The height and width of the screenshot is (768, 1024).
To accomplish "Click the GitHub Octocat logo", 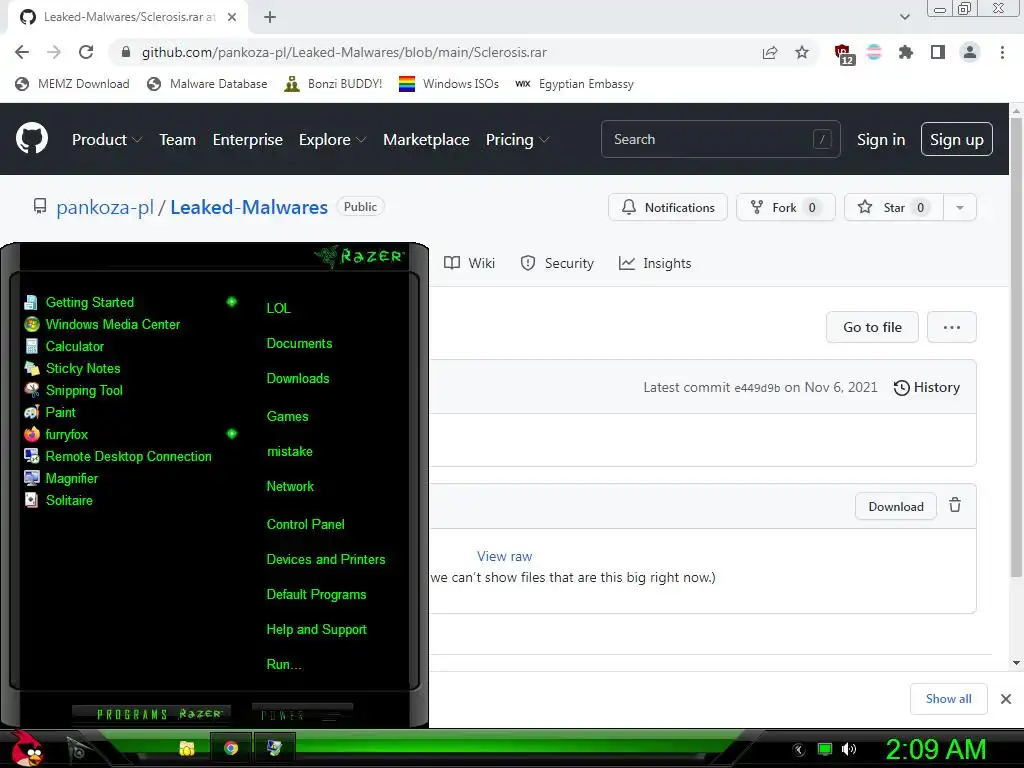I will pyautogui.click(x=32, y=138).
